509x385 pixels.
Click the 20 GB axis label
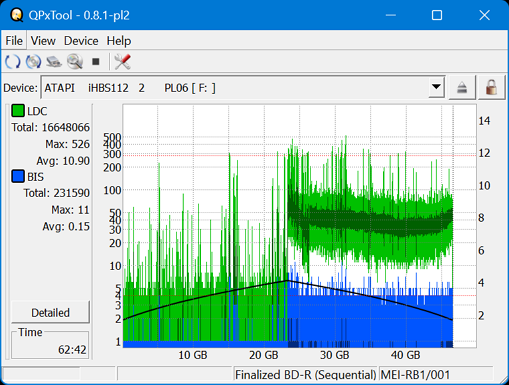tap(264, 355)
